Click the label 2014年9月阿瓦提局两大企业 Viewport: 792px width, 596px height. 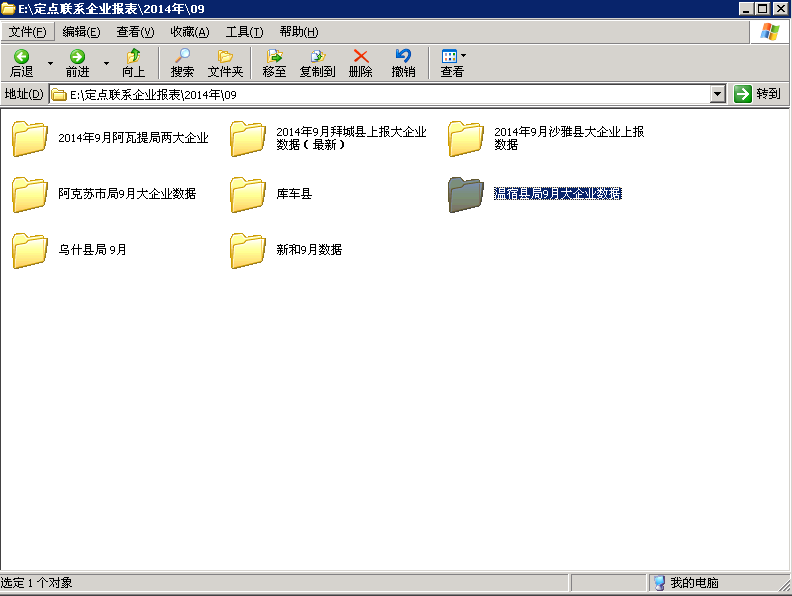pyautogui.click(x=133, y=138)
